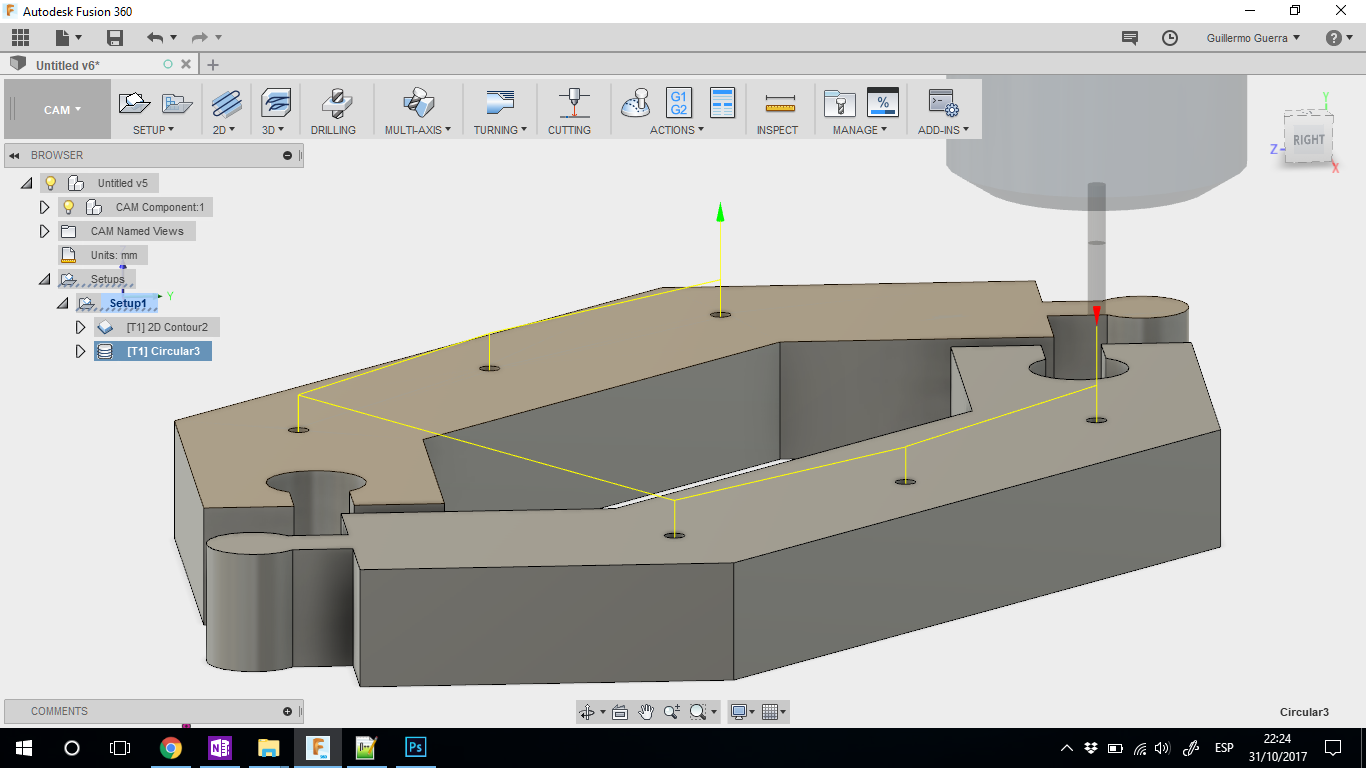The width and height of the screenshot is (1366, 768).
Task: Click the Save icon in the top bar
Action: pyautogui.click(x=115, y=38)
